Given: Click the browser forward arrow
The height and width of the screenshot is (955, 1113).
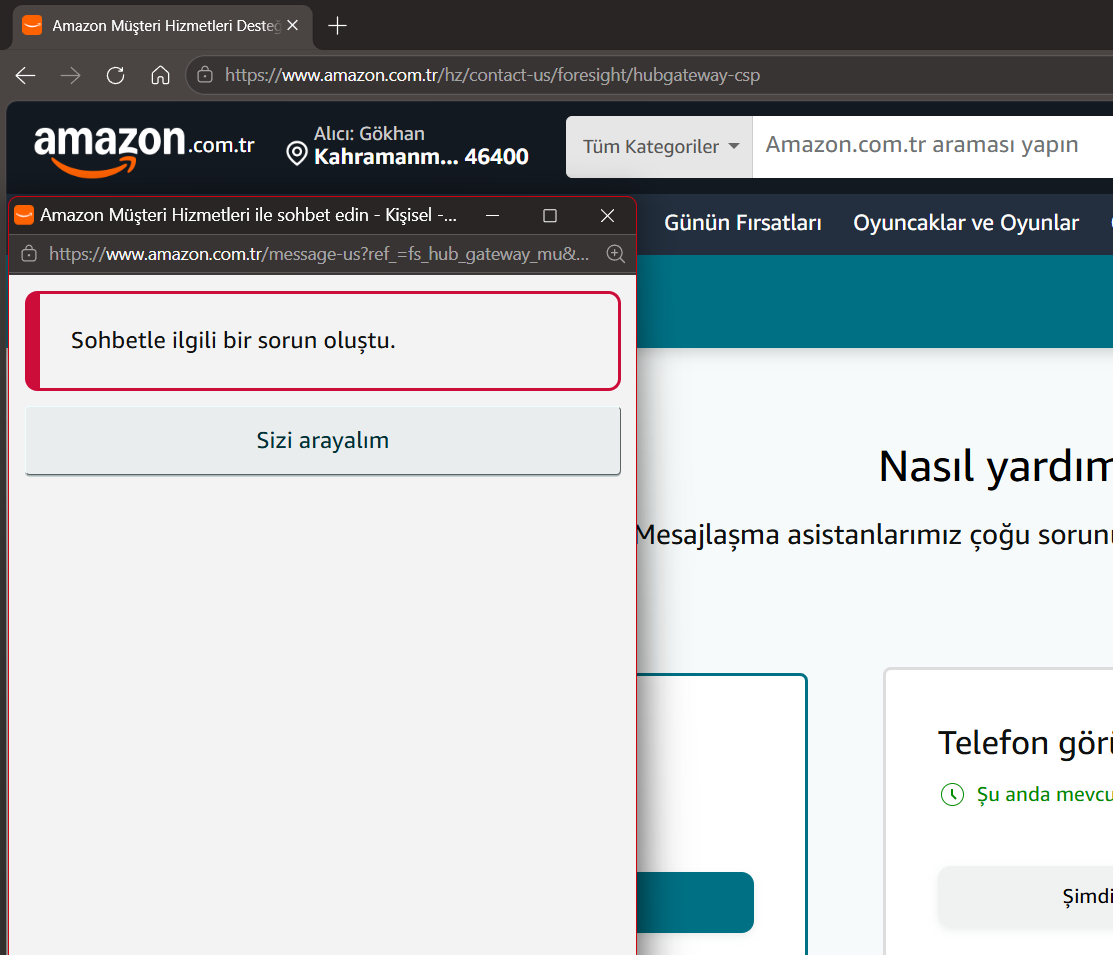Looking at the screenshot, I should (70, 75).
